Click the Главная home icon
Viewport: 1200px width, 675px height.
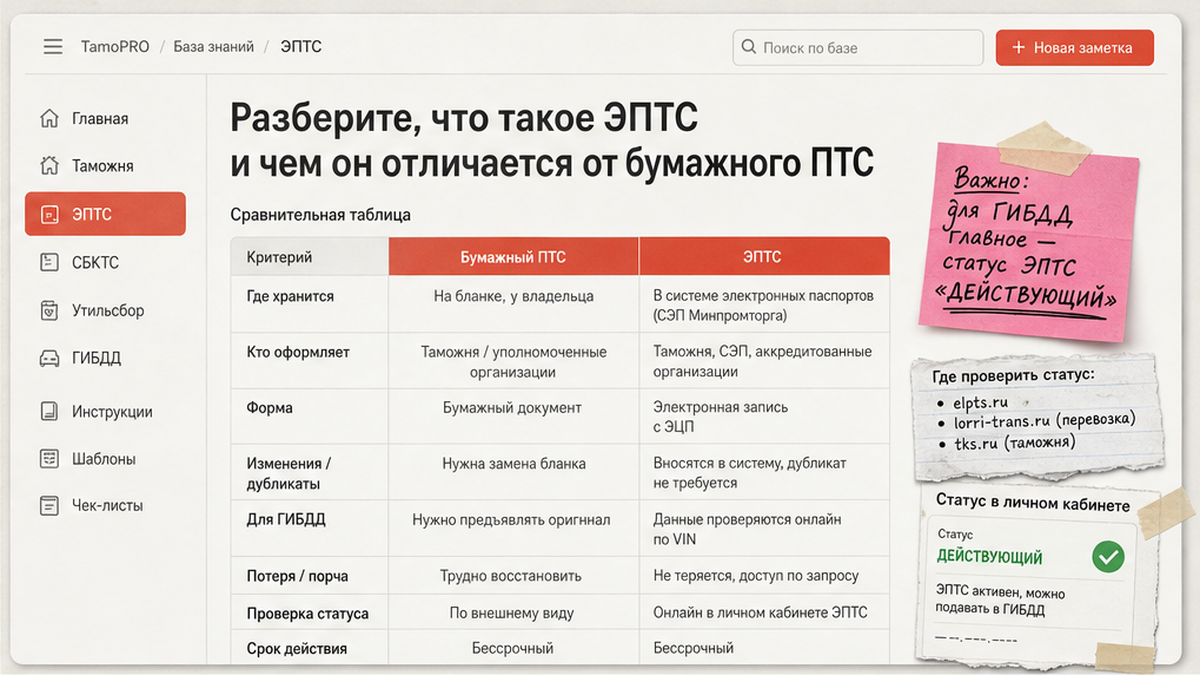pyautogui.click(x=49, y=119)
